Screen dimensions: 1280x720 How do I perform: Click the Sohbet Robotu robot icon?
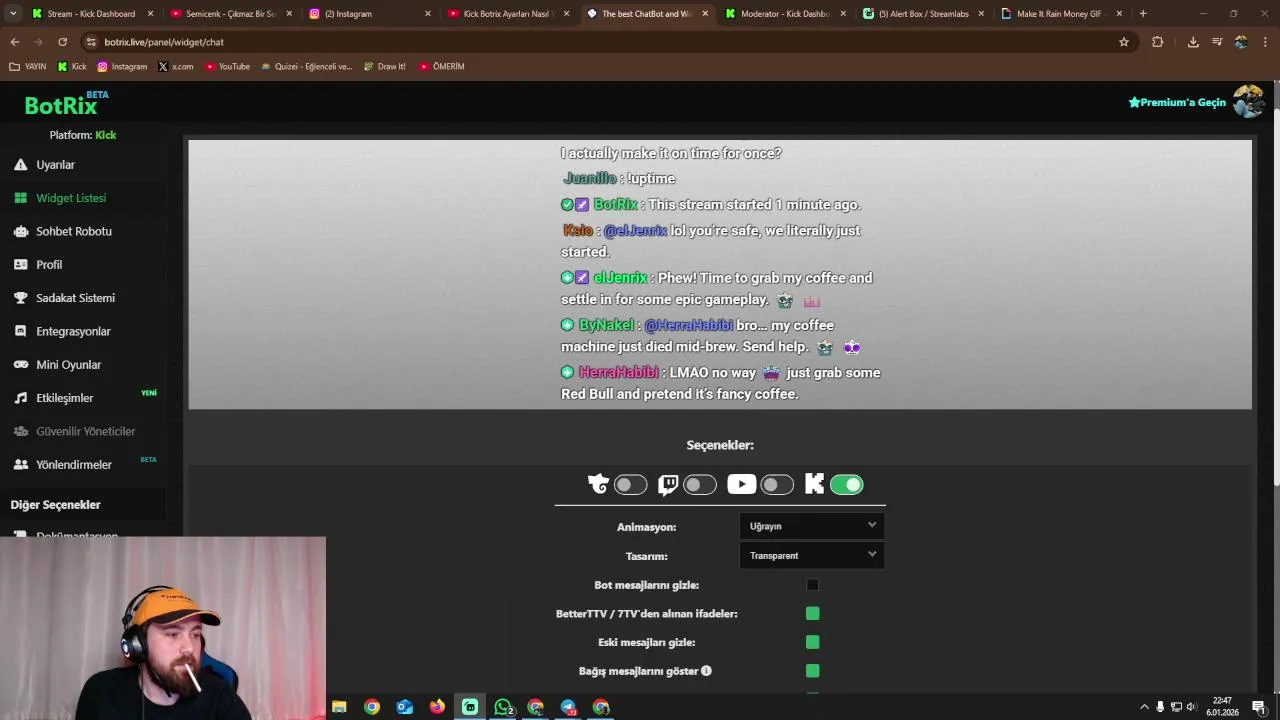(x=20, y=231)
